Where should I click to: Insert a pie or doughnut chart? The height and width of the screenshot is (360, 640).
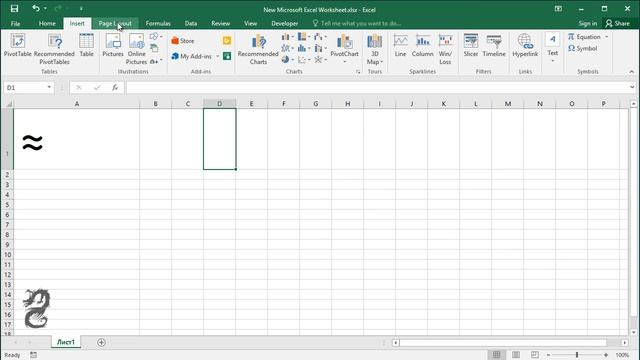[287, 60]
